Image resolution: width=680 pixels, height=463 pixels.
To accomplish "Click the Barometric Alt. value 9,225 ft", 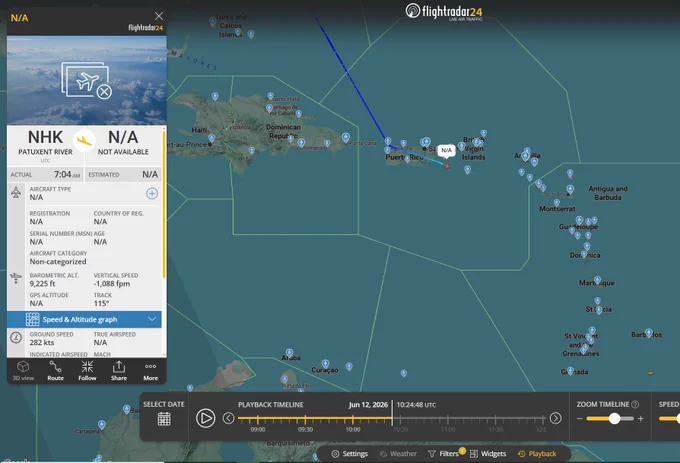I will click(x=42, y=284).
